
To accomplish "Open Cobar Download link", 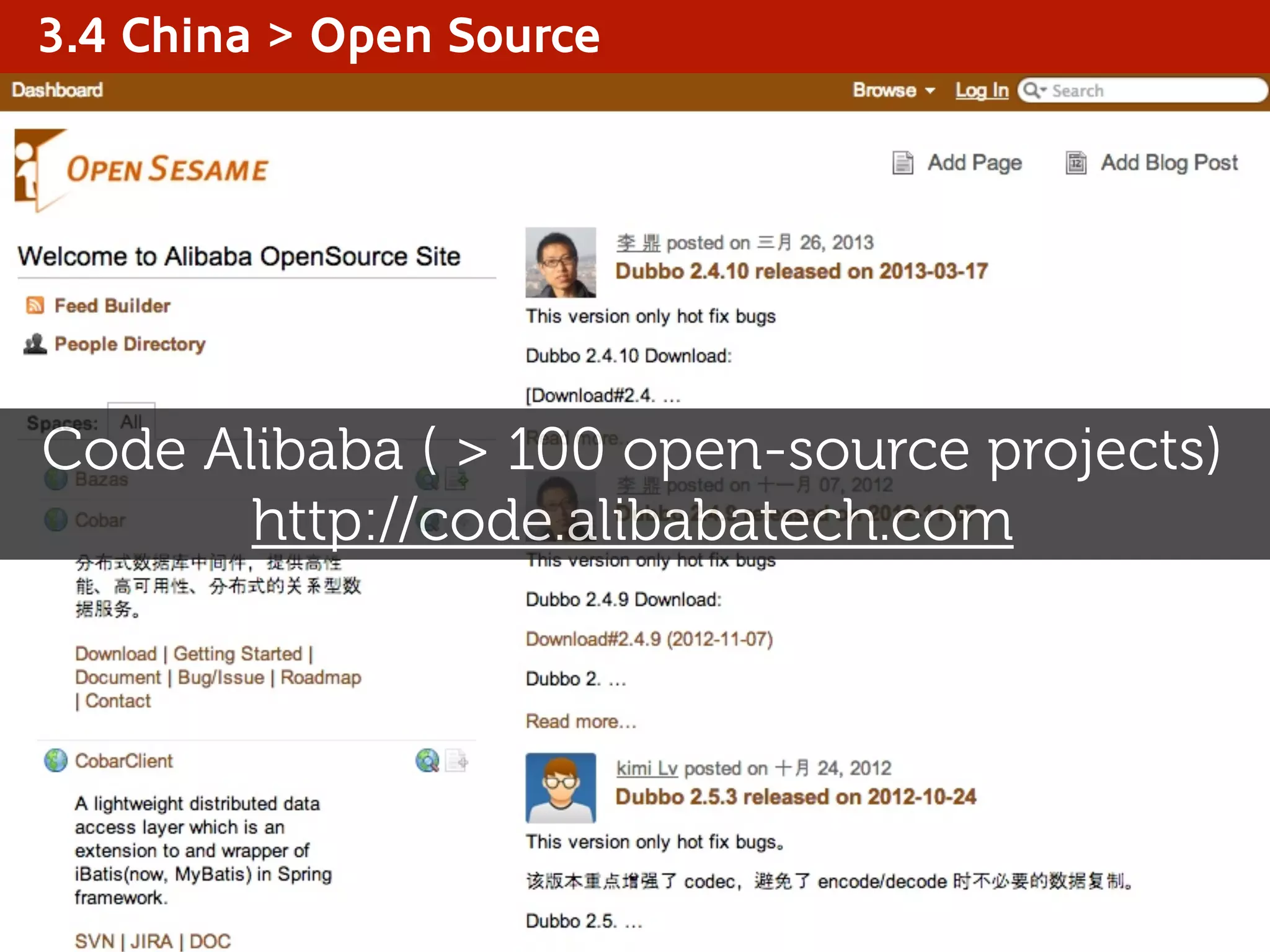I will tap(116, 654).
